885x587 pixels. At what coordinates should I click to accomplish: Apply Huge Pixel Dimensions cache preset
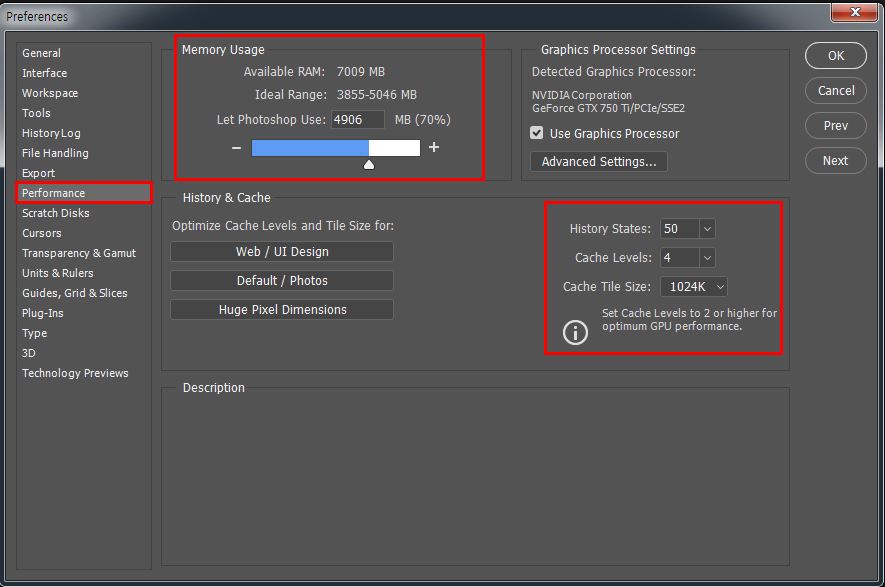click(x=282, y=309)
